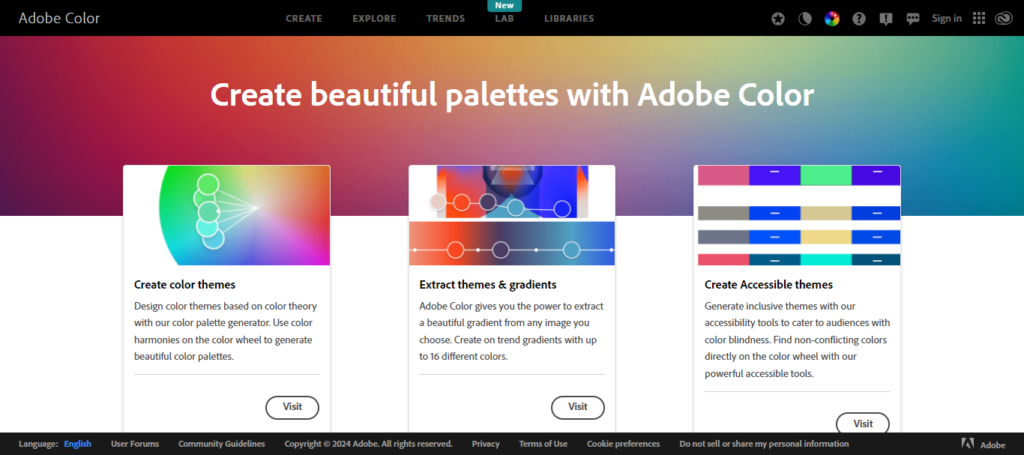Screen dimensions: 1024x455
Task: Open Cookie preferences in footer
Action: (x=623, y=444)
